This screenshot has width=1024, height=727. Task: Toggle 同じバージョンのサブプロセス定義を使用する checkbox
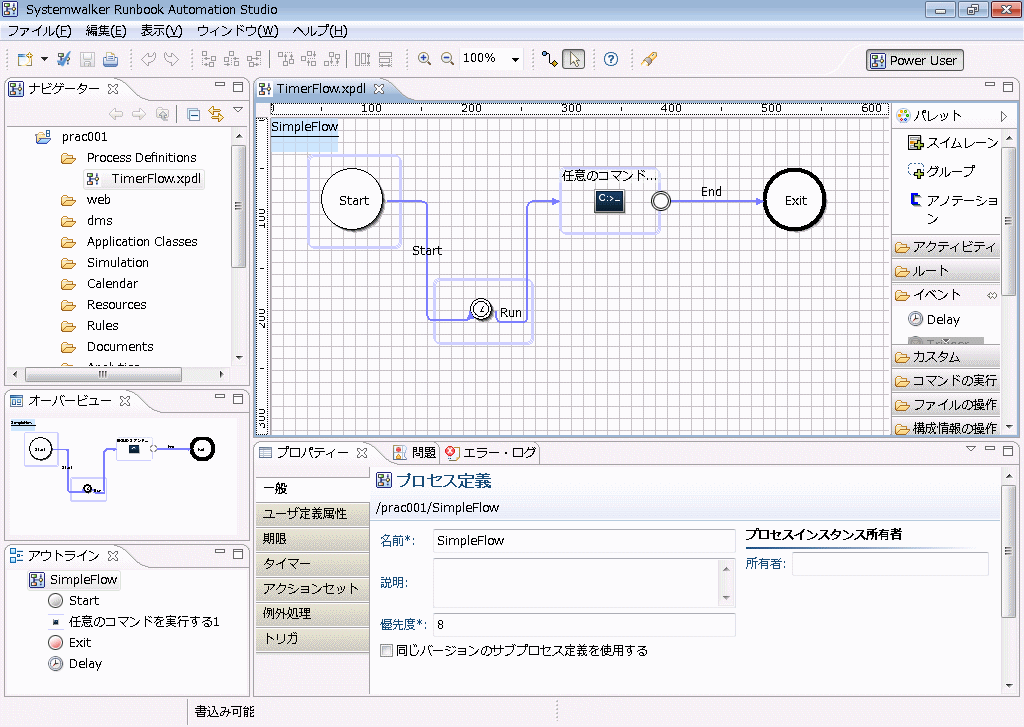(387, 651)
